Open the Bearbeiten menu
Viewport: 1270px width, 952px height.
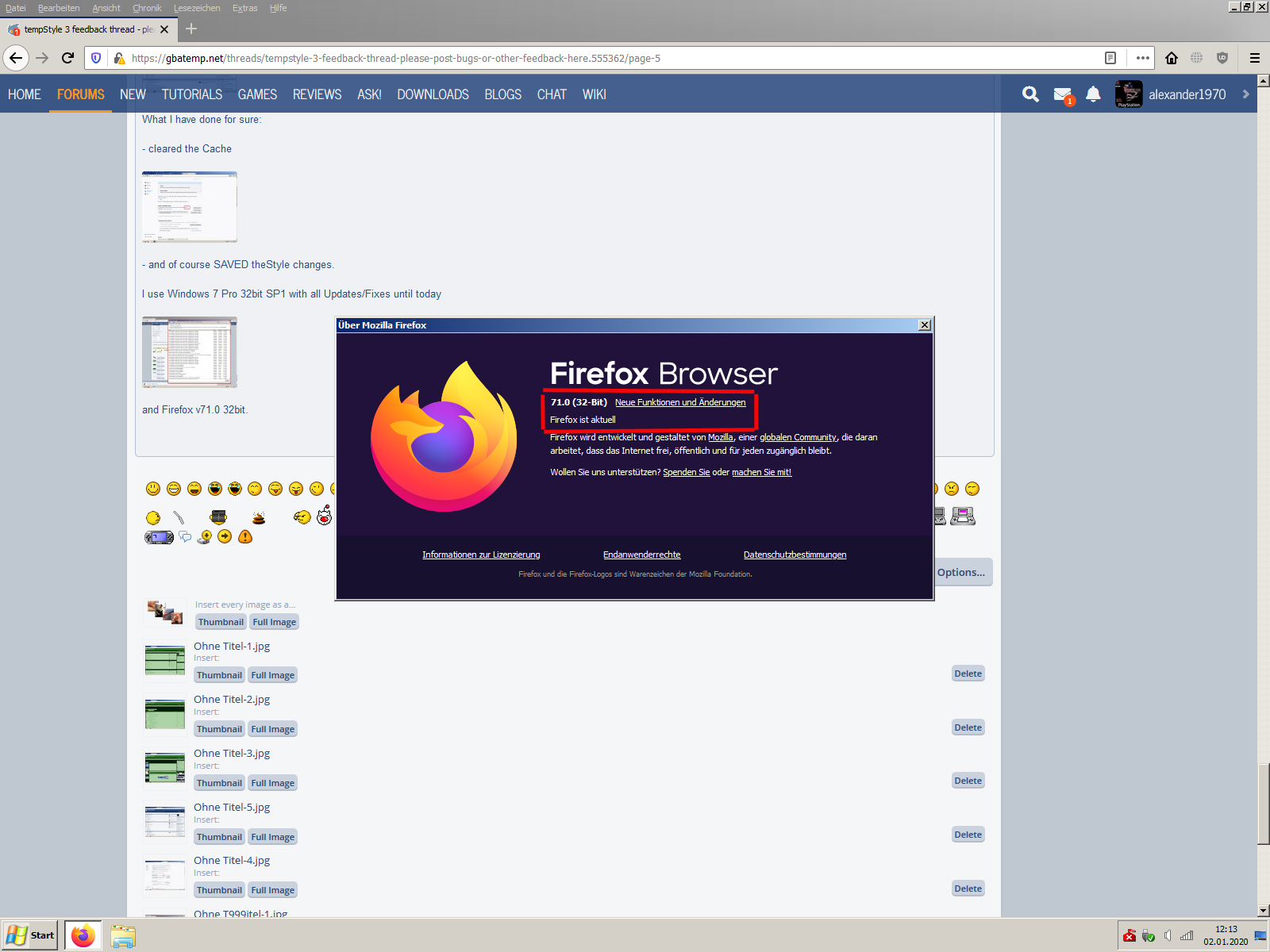coord(59,8)
